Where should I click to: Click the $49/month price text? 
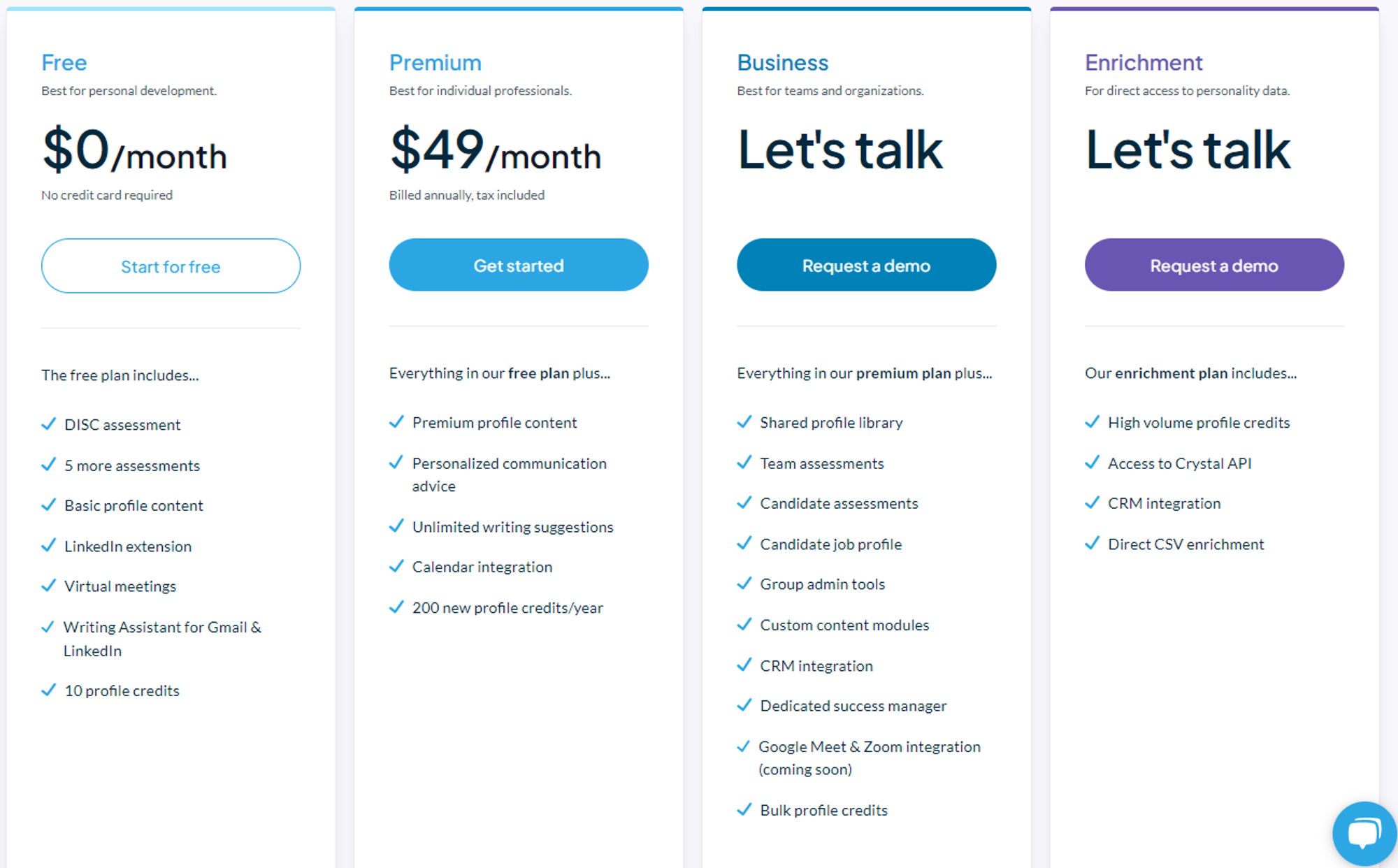pos(496,150)
